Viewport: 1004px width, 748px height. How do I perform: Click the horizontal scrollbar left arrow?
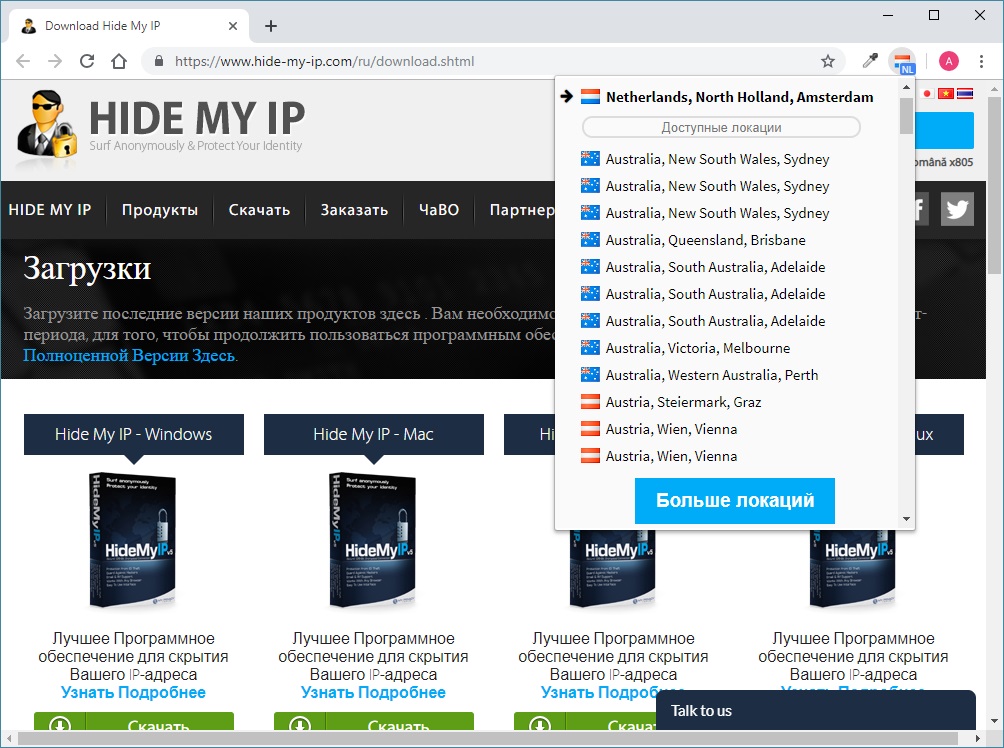[9, 738]
